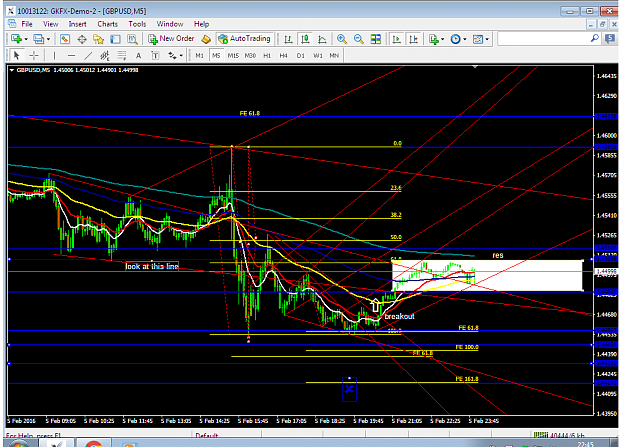Open the Tools menu
Screen dimensions: 625x447
(137, 24)
